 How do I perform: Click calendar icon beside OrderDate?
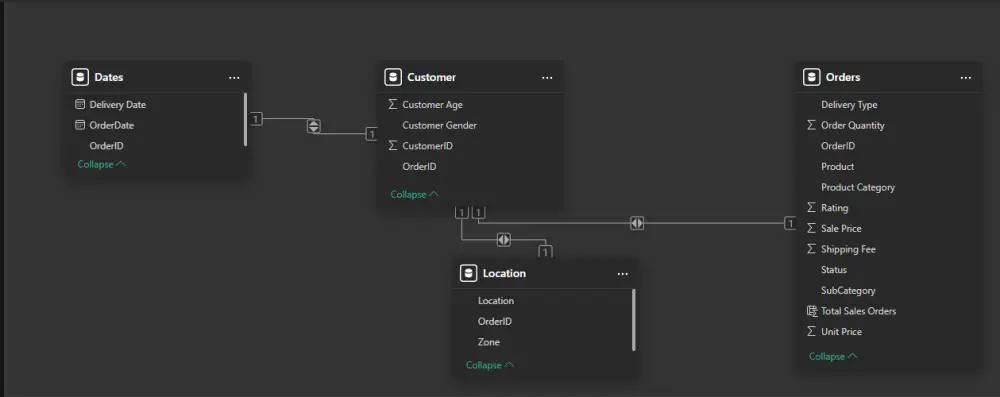80,125
